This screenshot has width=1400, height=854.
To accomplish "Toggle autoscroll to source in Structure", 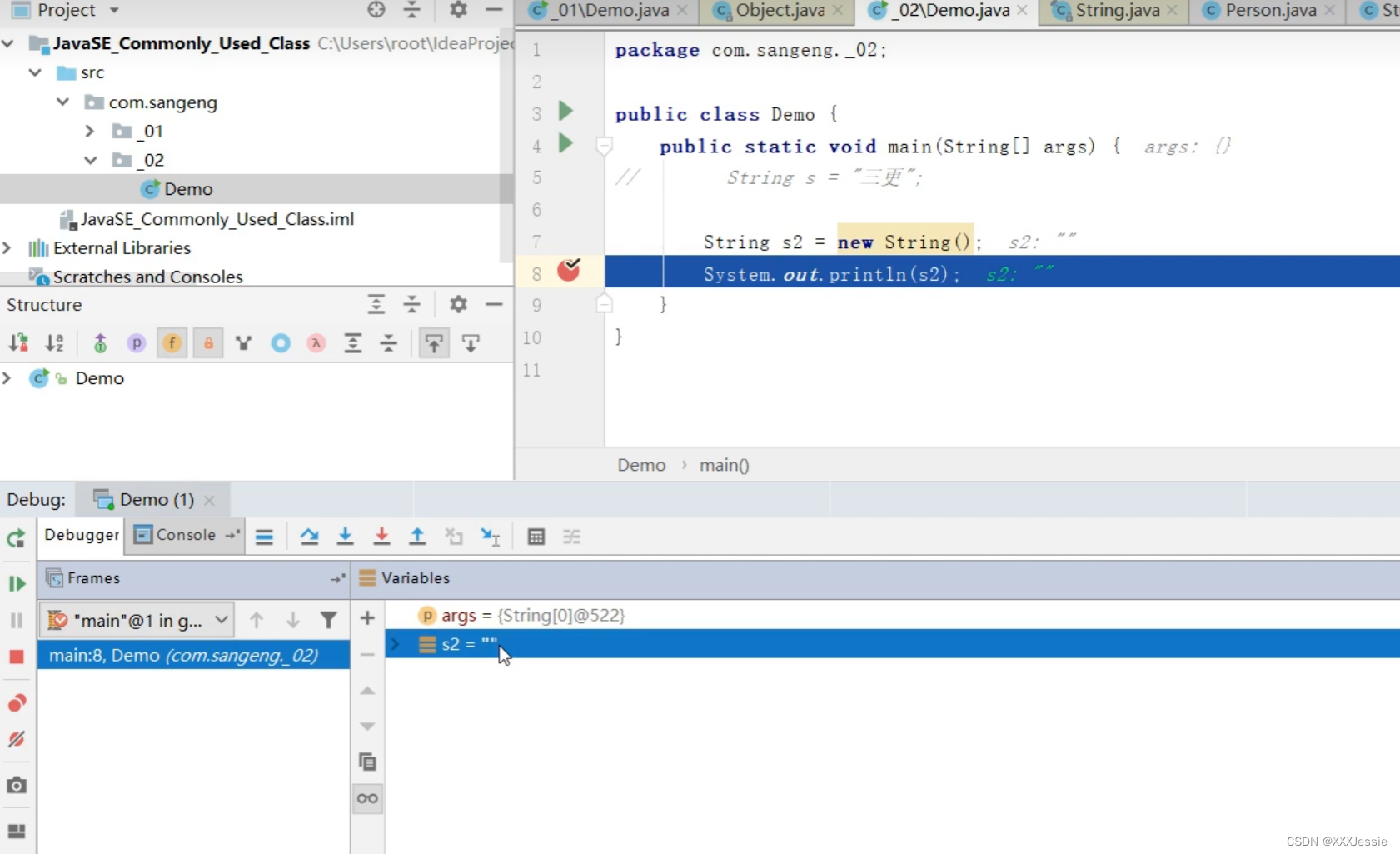I will tap(434, 342).
